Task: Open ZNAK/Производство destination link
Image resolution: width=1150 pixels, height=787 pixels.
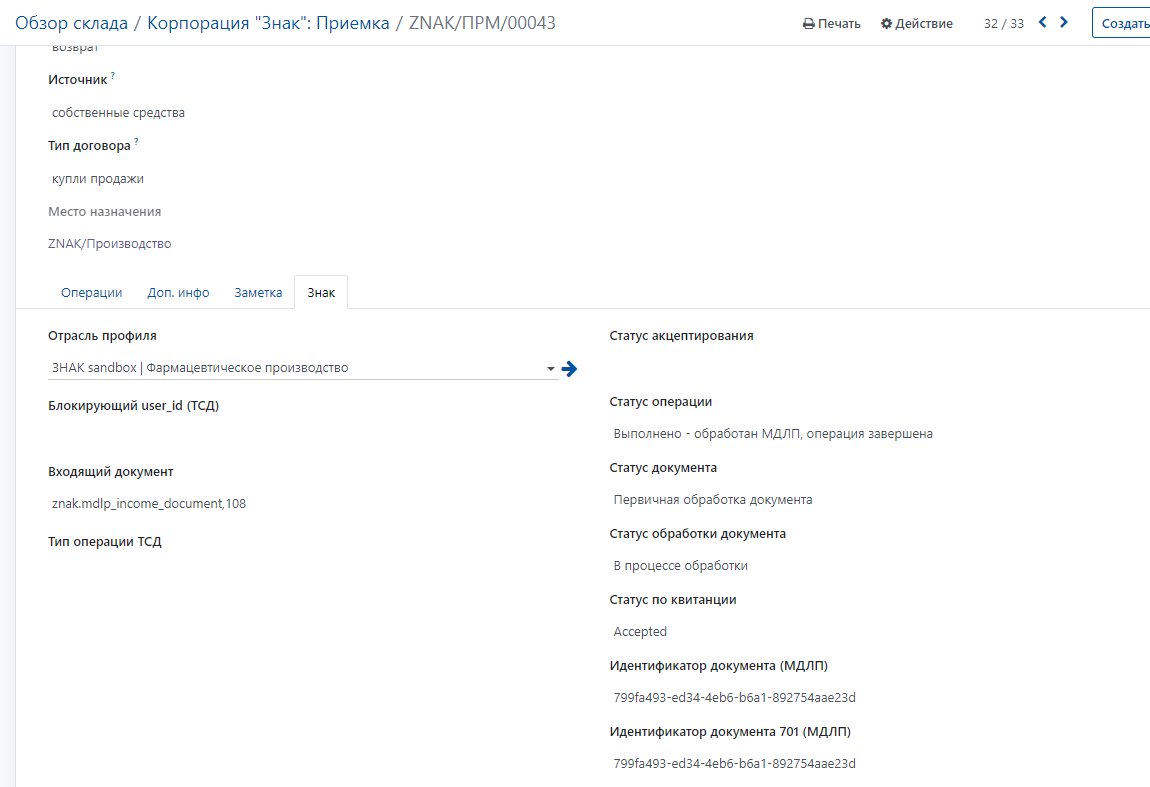Action: coord(109,244)
